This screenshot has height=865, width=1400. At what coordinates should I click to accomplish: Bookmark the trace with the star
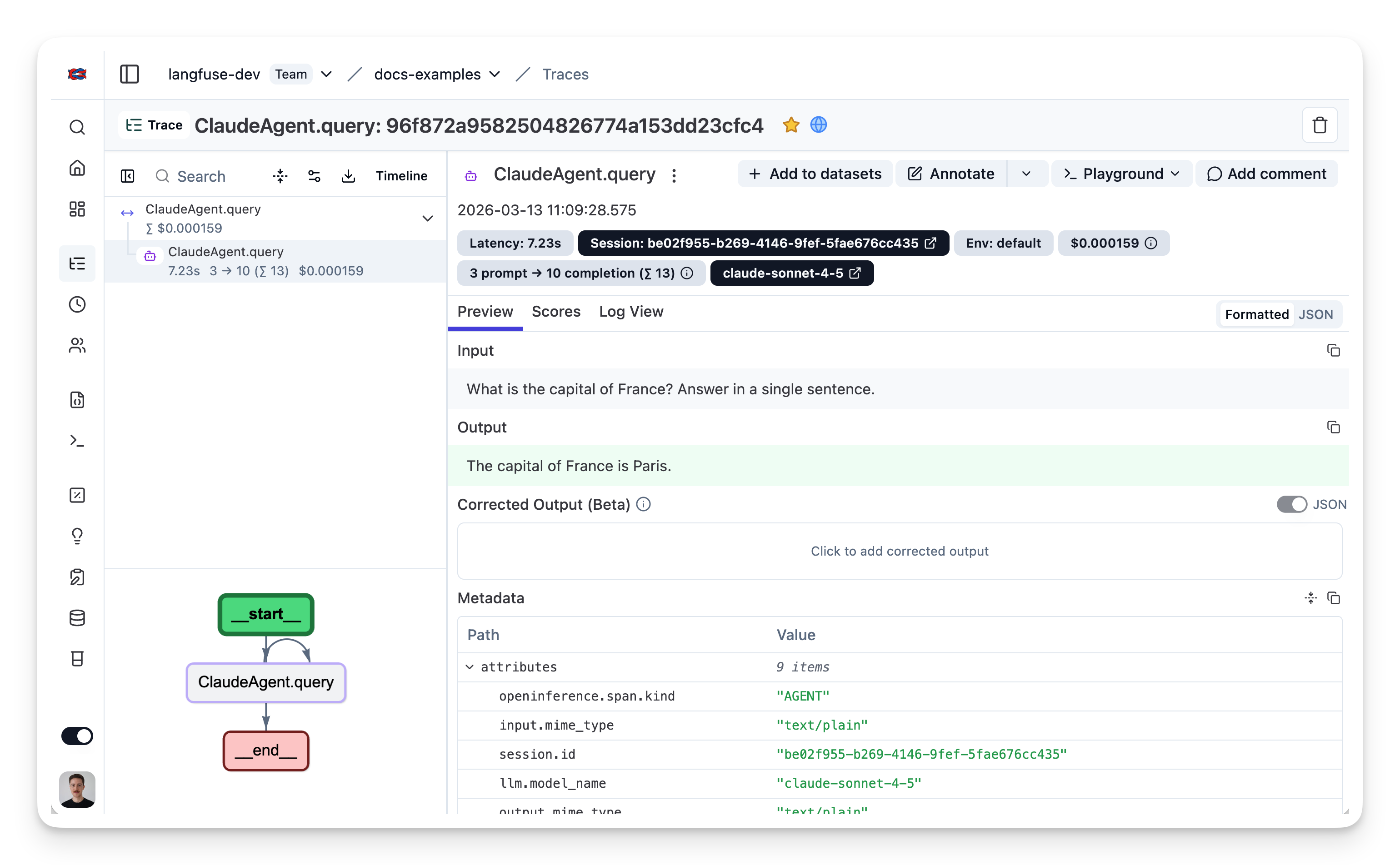coord(791,125)
